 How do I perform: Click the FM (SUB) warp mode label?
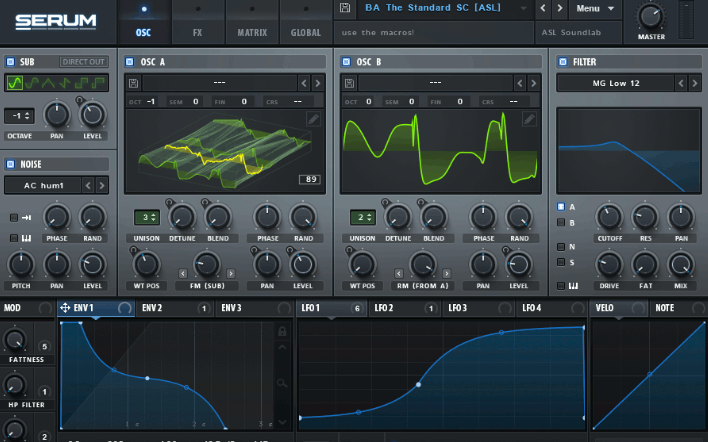pos(207,286)
